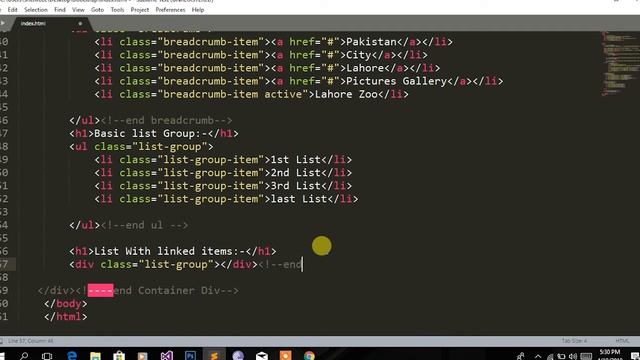The image size is (640, 360).
Task: Open Google Chrome from the taskbar
Action: [x=309, y=356]
